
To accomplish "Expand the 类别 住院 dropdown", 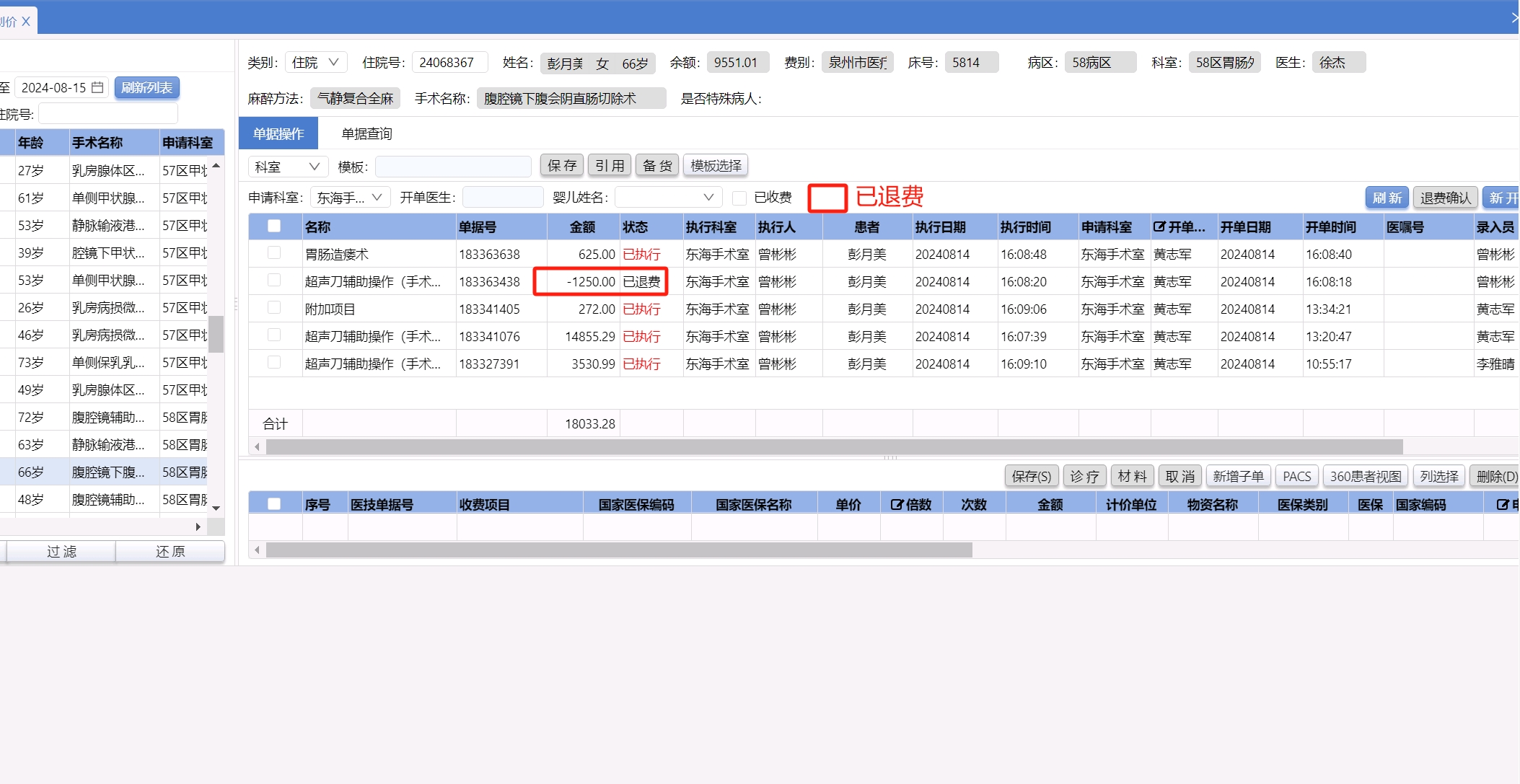I will pos(316,63).
